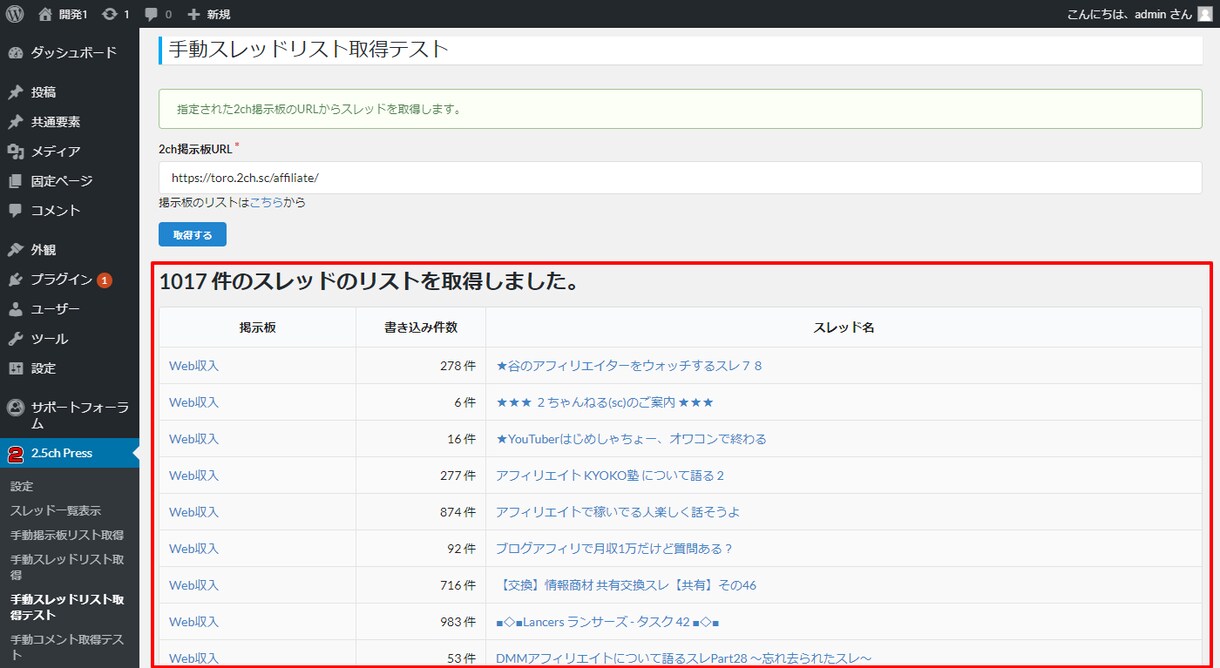The height and width of the screenshot is (668, 1220).
Task: Open thread ★谷のアフィリエイターをウォッチするスレ７８
Action: (x=629, y=366)
